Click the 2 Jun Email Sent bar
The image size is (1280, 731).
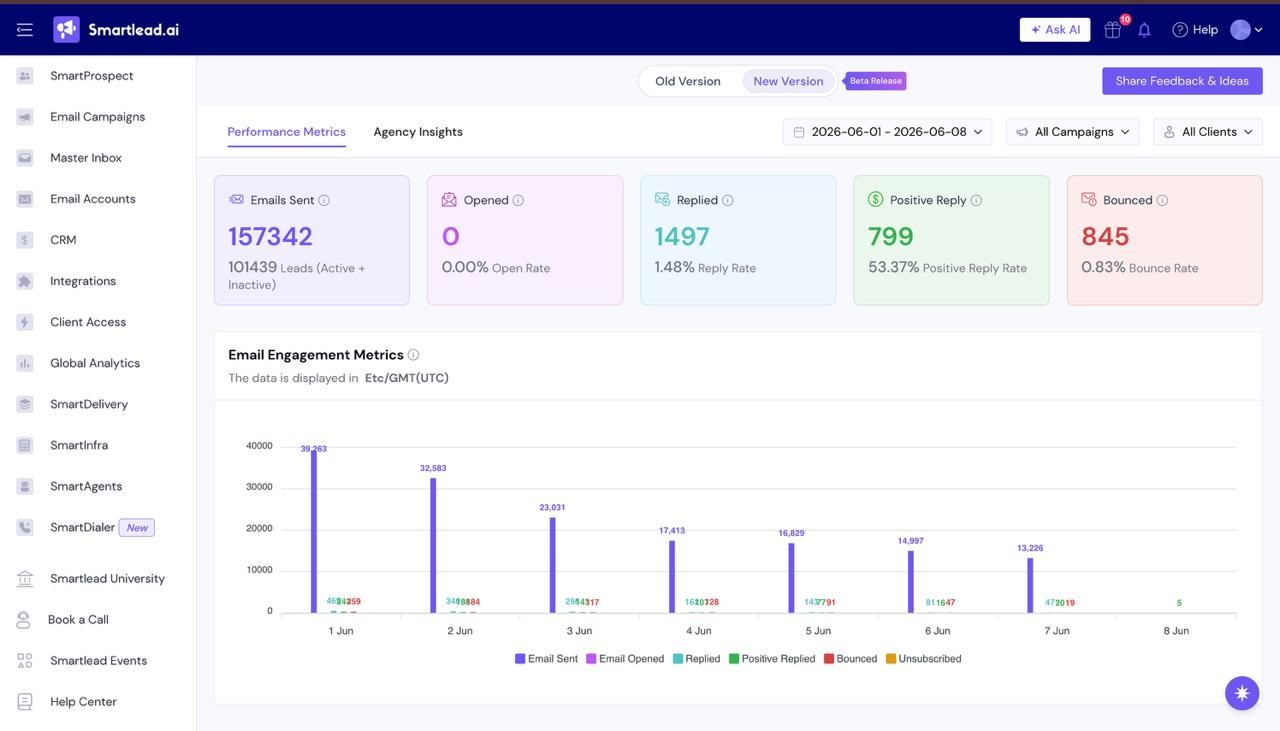coord(433,545)
